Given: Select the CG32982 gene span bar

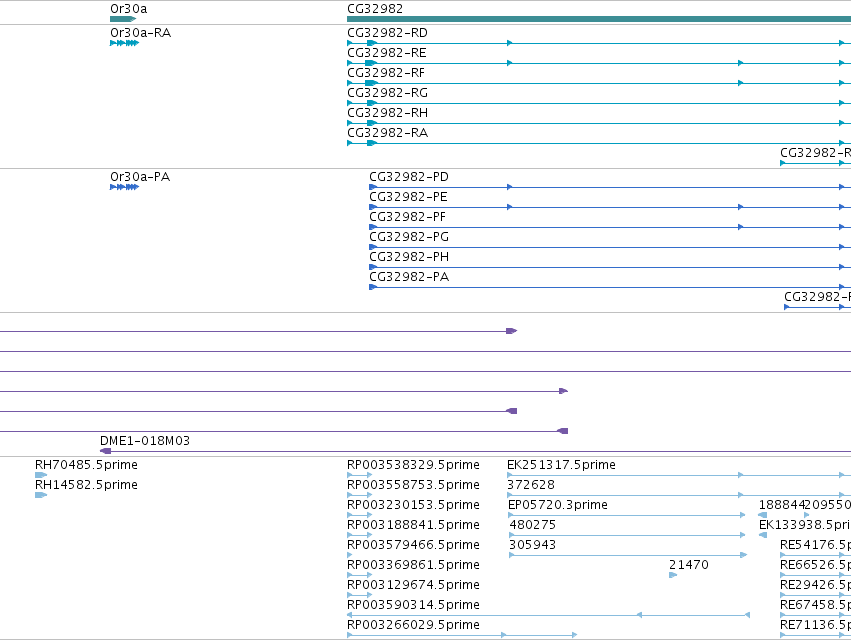Looking at the screenshot, I should [x=599, y=19].
